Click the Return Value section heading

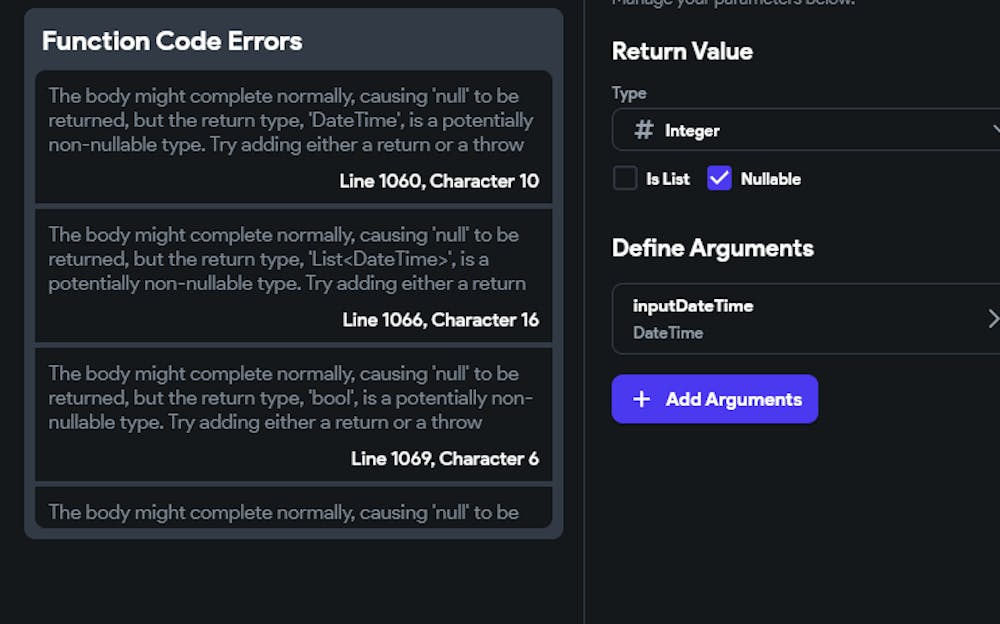(x=682, y=51)
